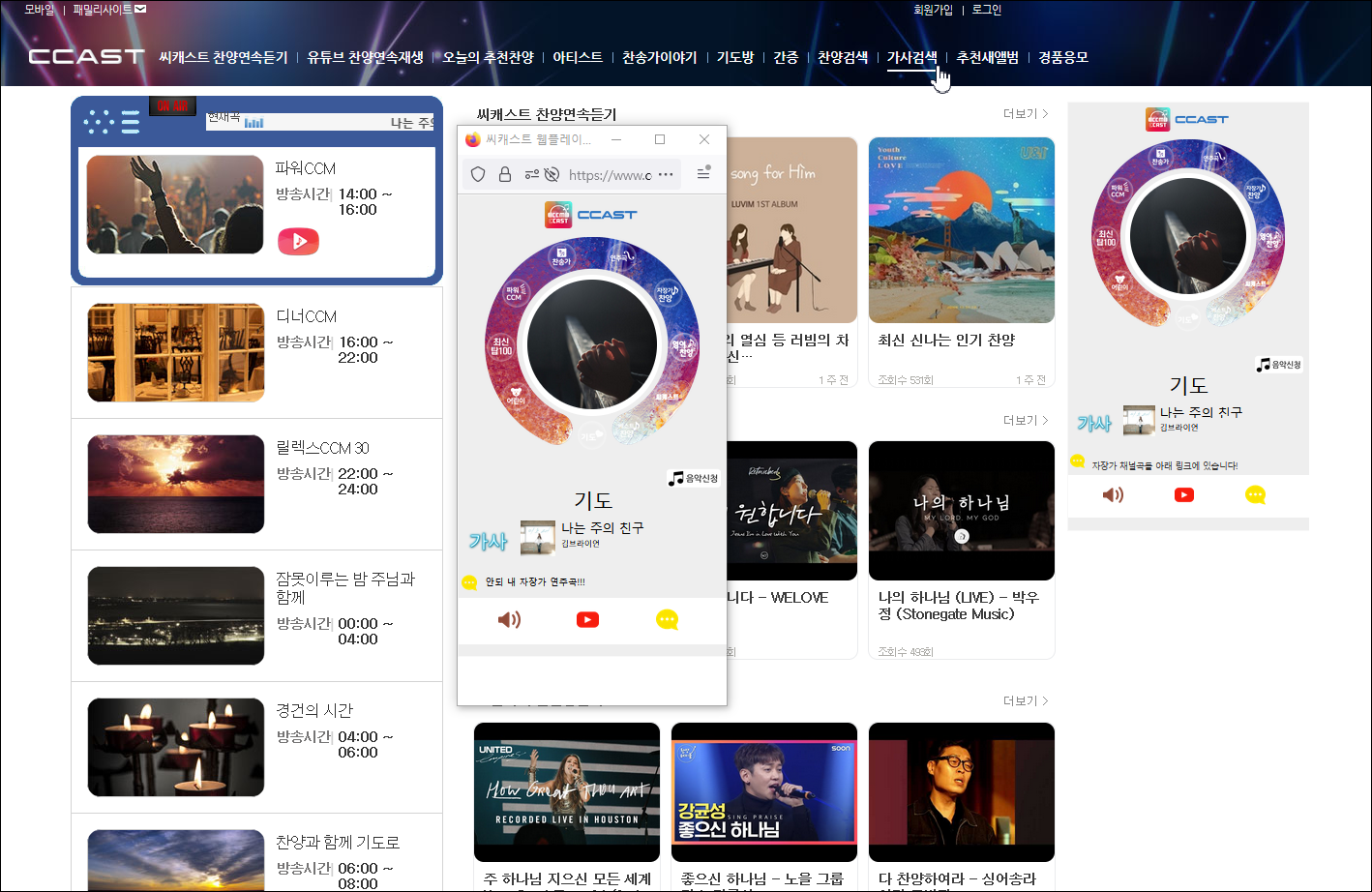Viewport: 1372px width, 892px height.
Task: Open 아티스트 menu
Action: pos(578,57)
